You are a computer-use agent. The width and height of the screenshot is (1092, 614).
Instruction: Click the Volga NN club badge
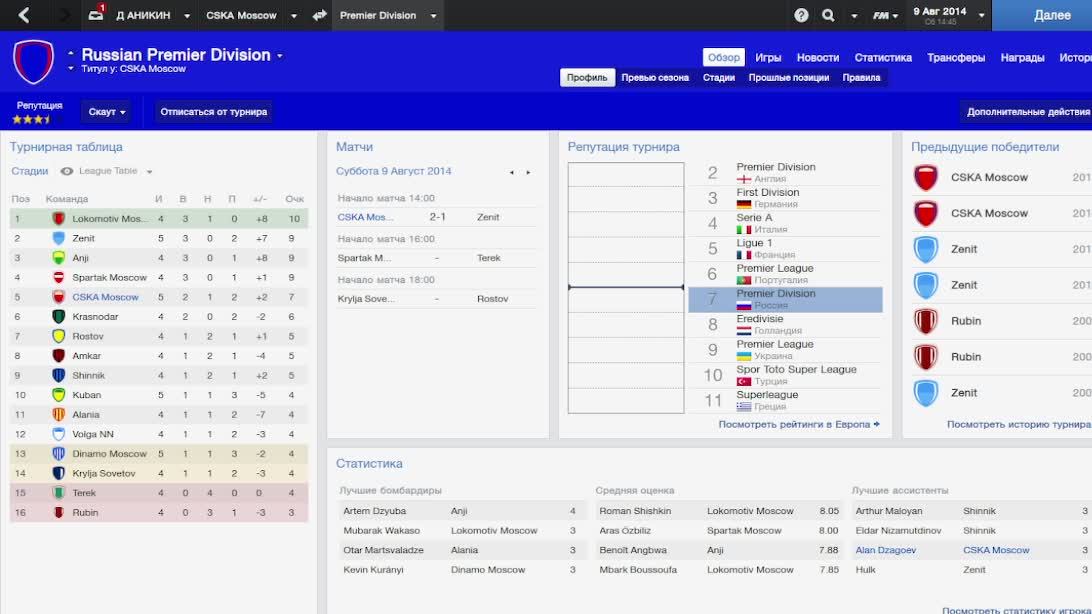point(58,434)
